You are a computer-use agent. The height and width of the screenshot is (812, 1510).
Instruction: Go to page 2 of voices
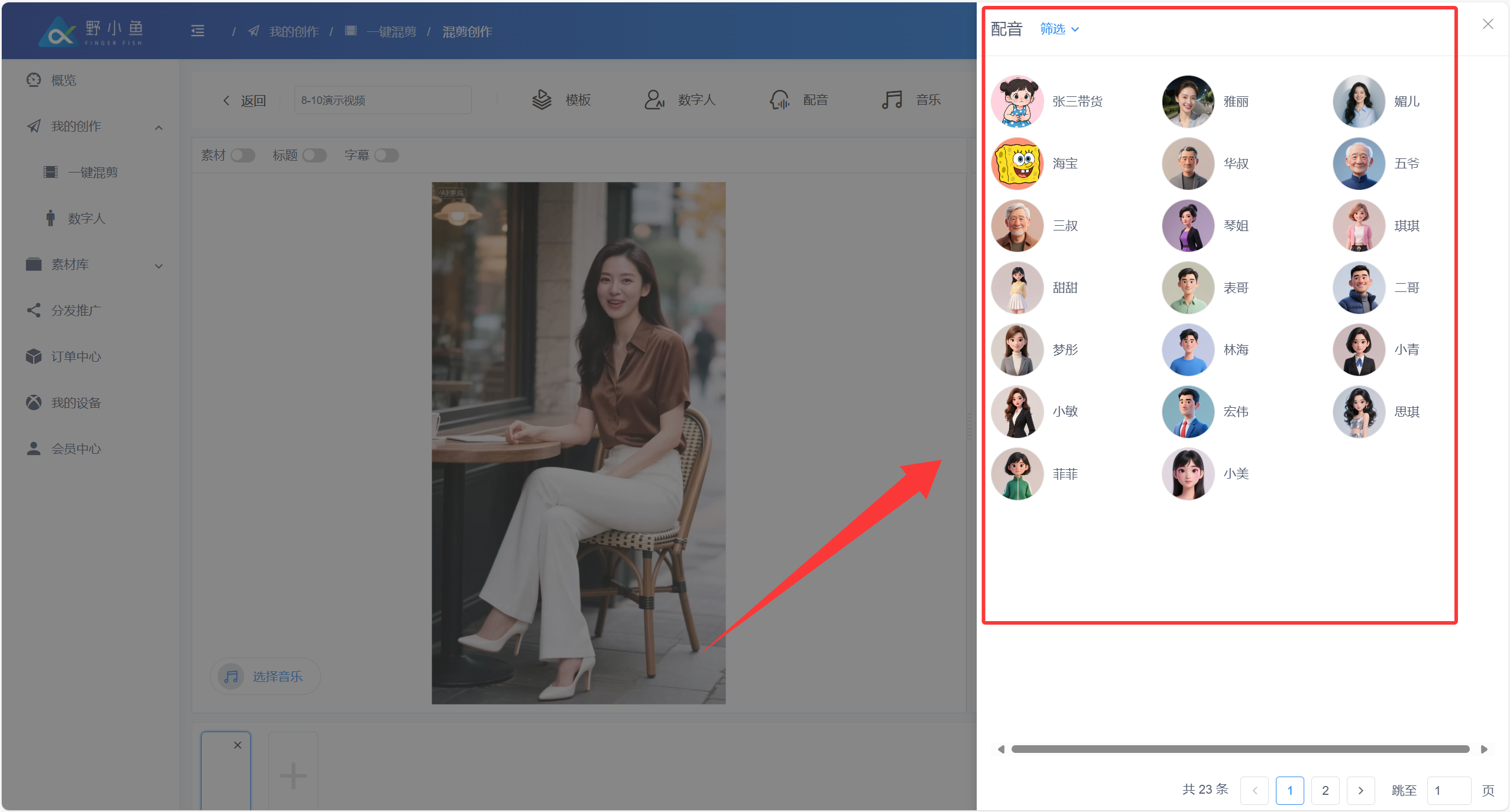1325,790
